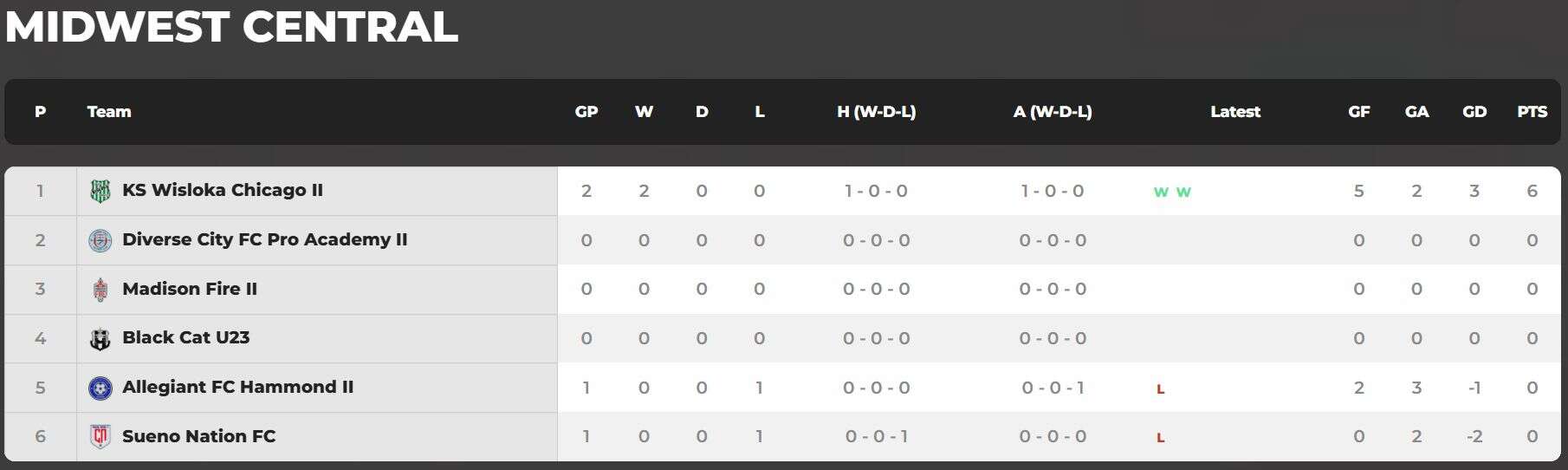
Task: Click the first green W result for Wisloka
Action: 1161,192
